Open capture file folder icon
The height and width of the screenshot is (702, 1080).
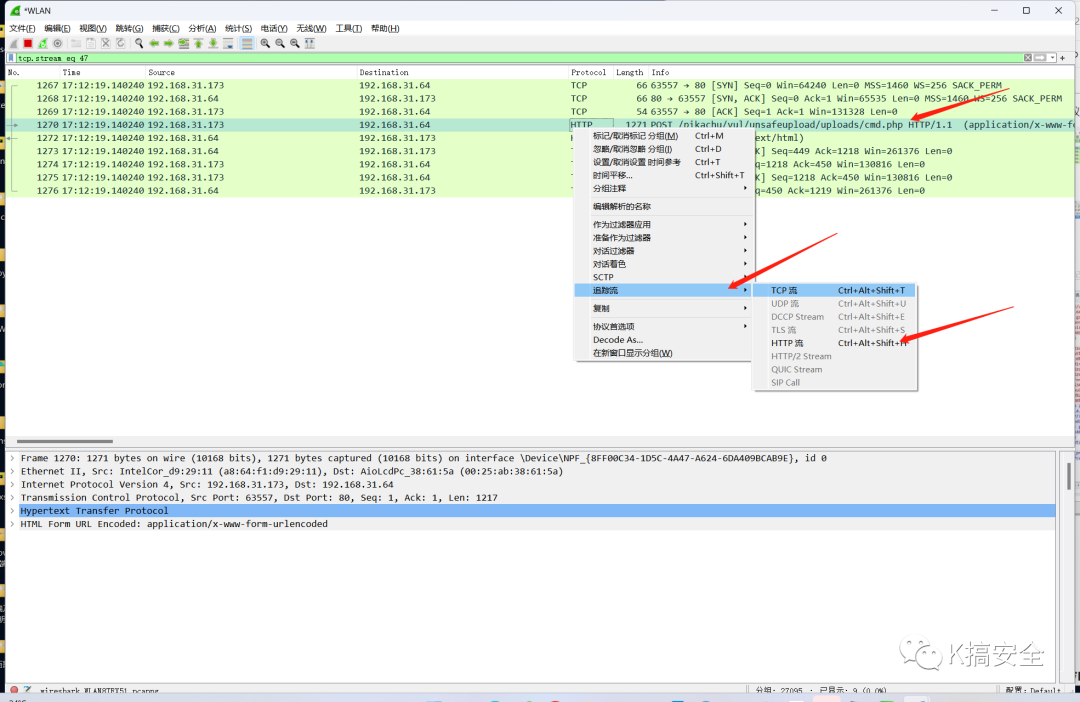pyautogui.click(x=76, y=43)
